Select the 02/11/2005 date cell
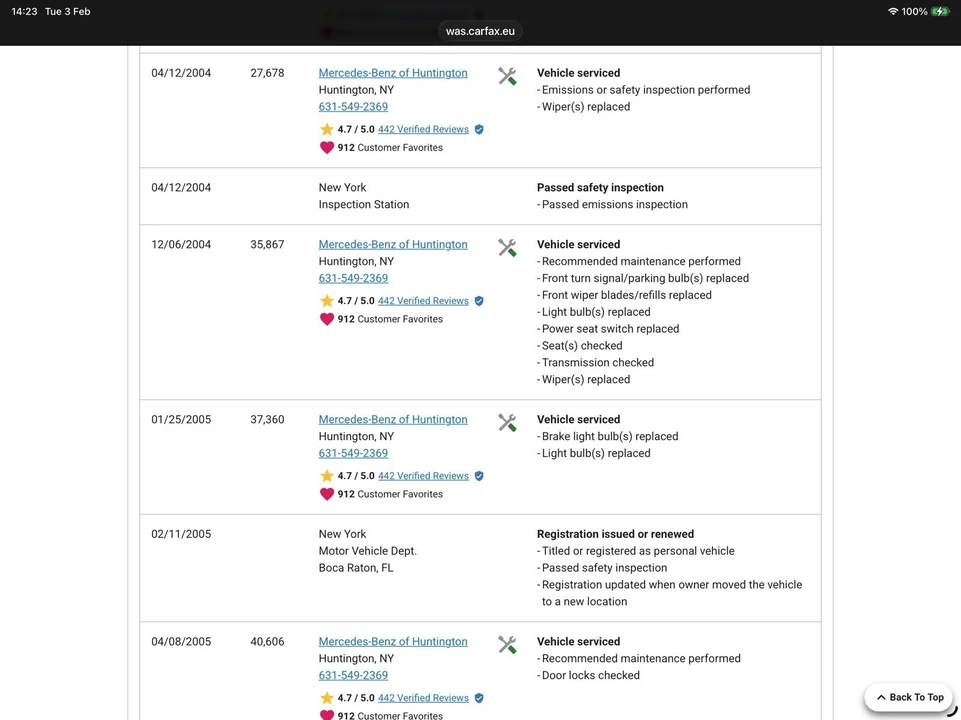Image resolution: width=961 pixels, height=720 pixels. [x=181, y=534]
